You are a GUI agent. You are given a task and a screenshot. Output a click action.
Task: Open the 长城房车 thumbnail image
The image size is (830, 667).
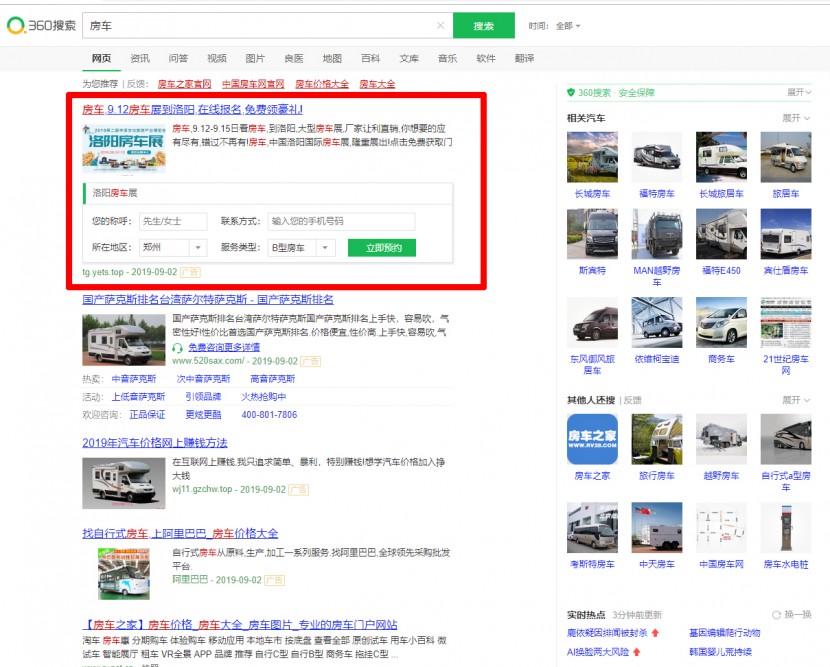tap(592, 157)
